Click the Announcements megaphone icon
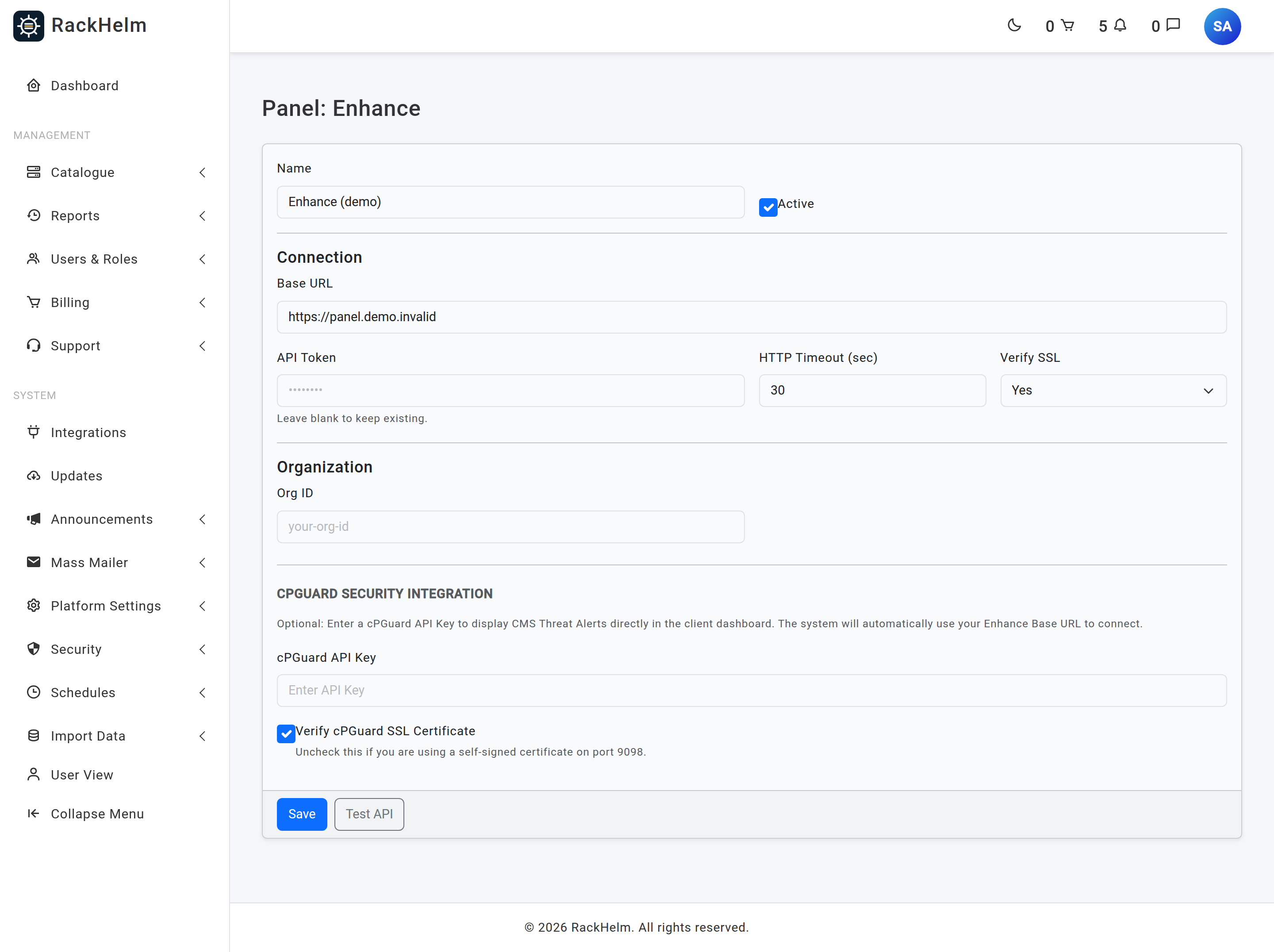 pos(34,519)
